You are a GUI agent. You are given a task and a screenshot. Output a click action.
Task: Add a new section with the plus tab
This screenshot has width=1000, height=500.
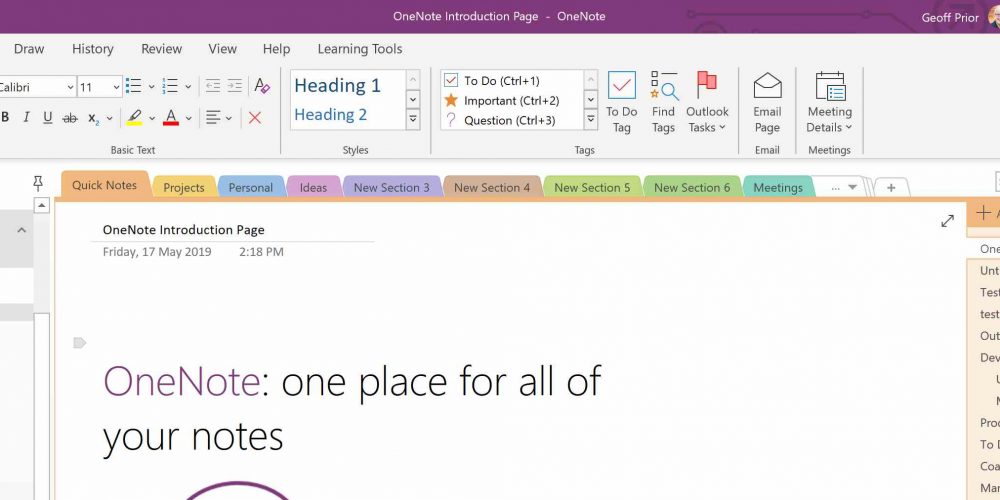point(891,188)
